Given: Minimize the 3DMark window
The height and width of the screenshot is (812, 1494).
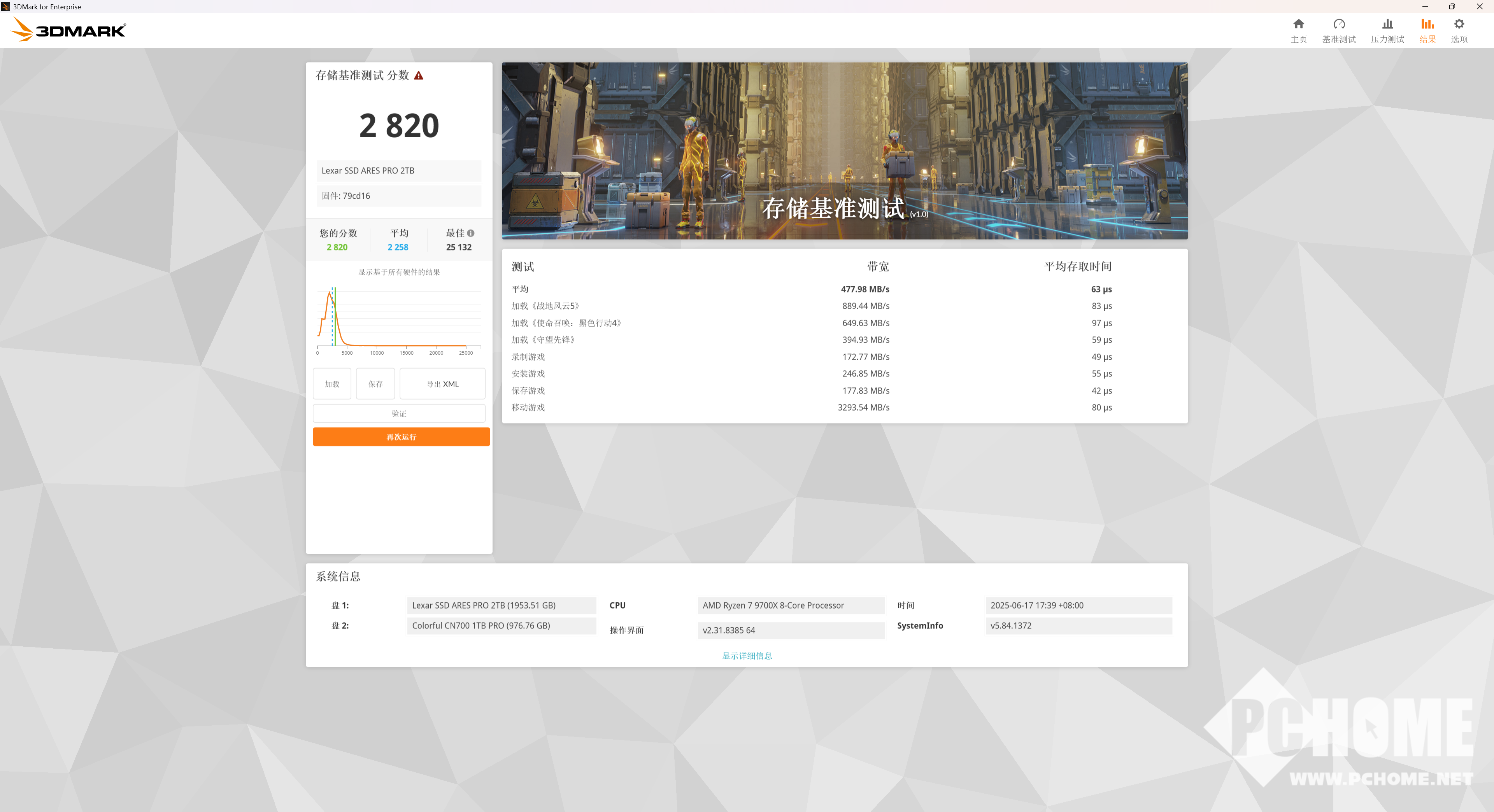Looking at the screenshot, I should [x=1425, y=6].
